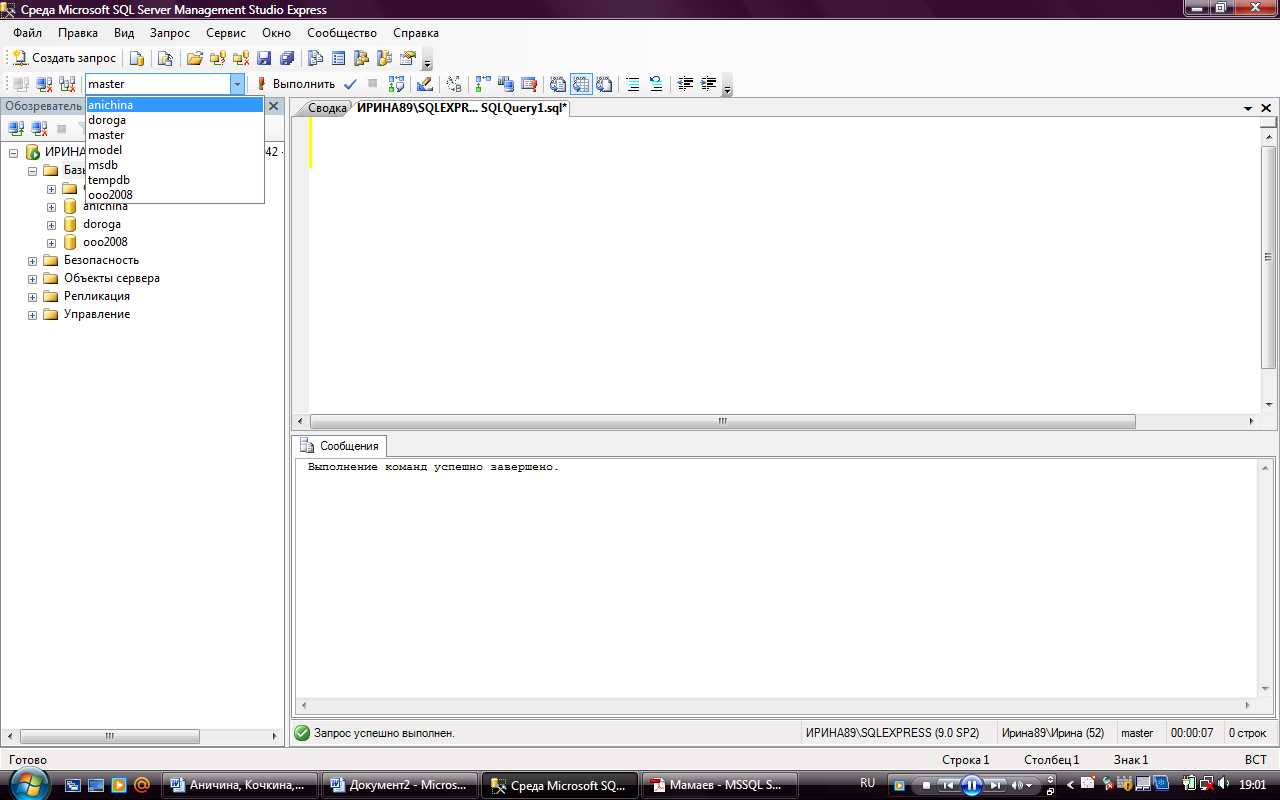
Task: Click the new database engine query icon
Action: click(x=137, y=58)
